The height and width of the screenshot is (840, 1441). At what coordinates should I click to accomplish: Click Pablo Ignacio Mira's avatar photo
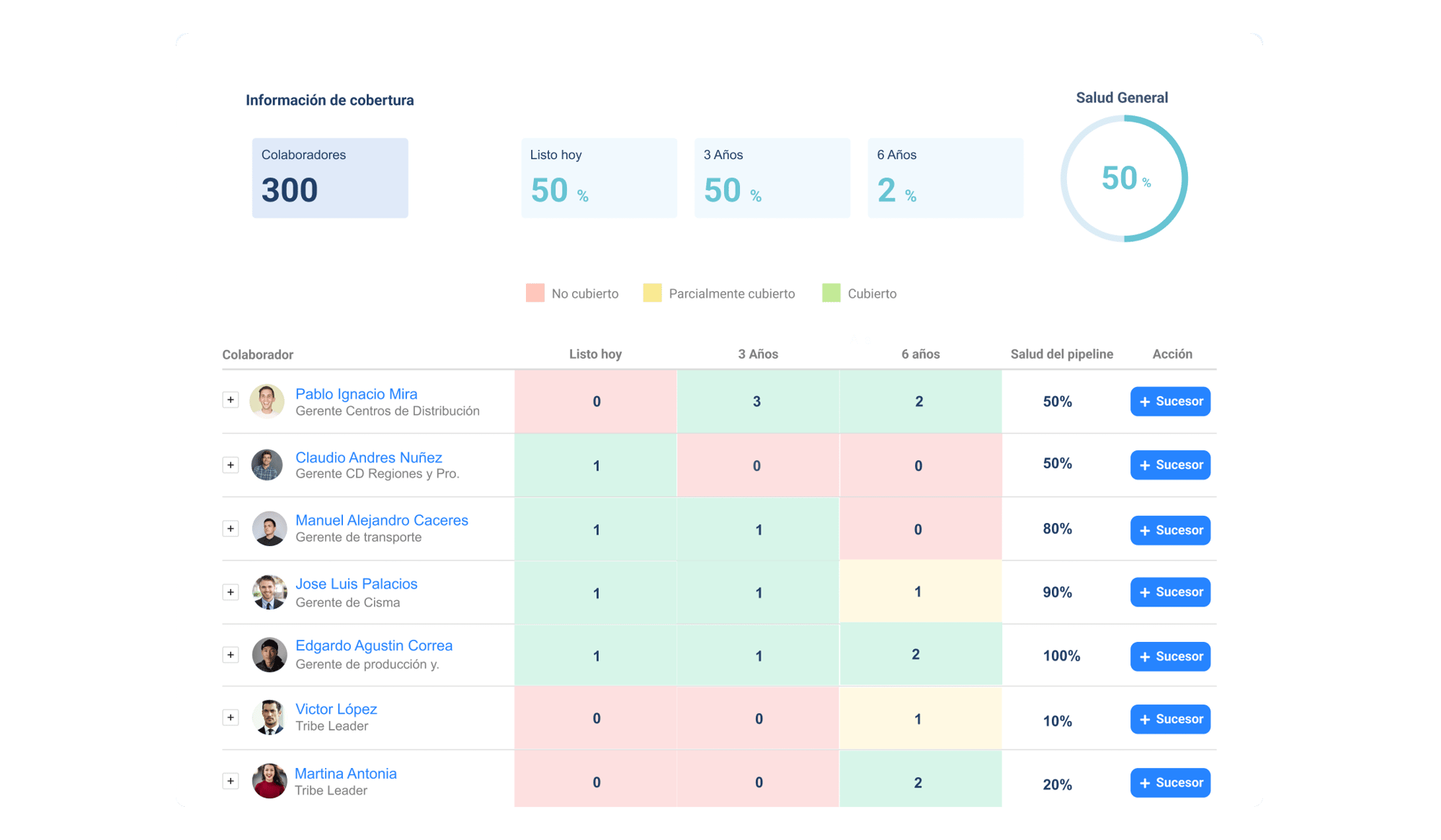(267, 401)
